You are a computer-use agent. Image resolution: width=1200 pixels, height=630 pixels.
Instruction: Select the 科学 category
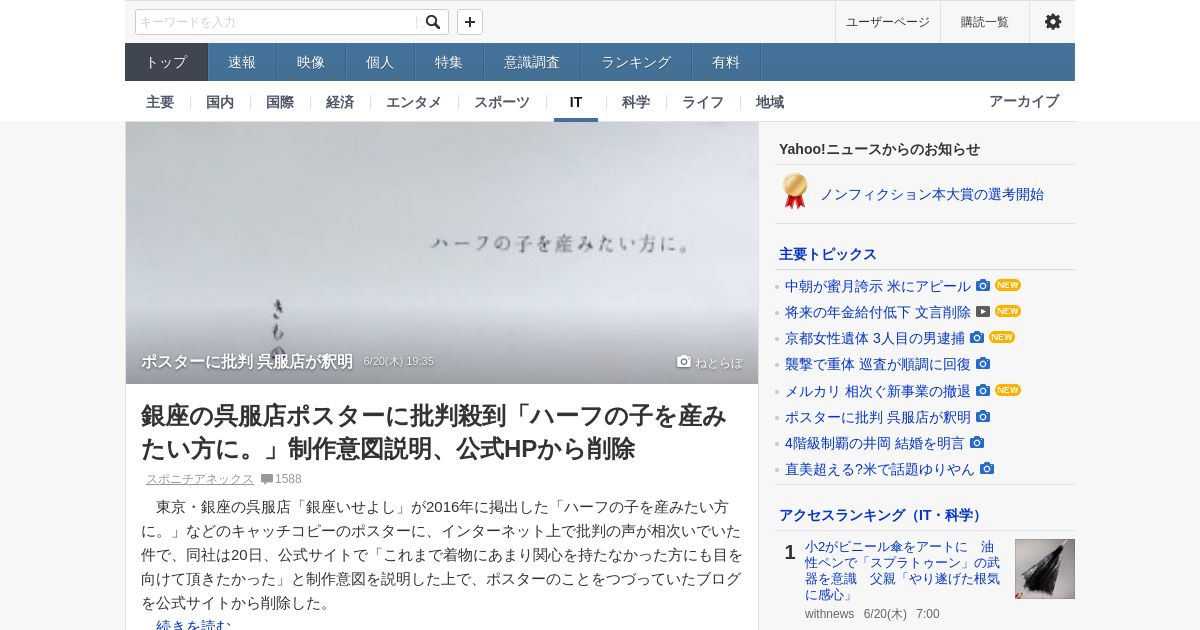click(636, 102)
